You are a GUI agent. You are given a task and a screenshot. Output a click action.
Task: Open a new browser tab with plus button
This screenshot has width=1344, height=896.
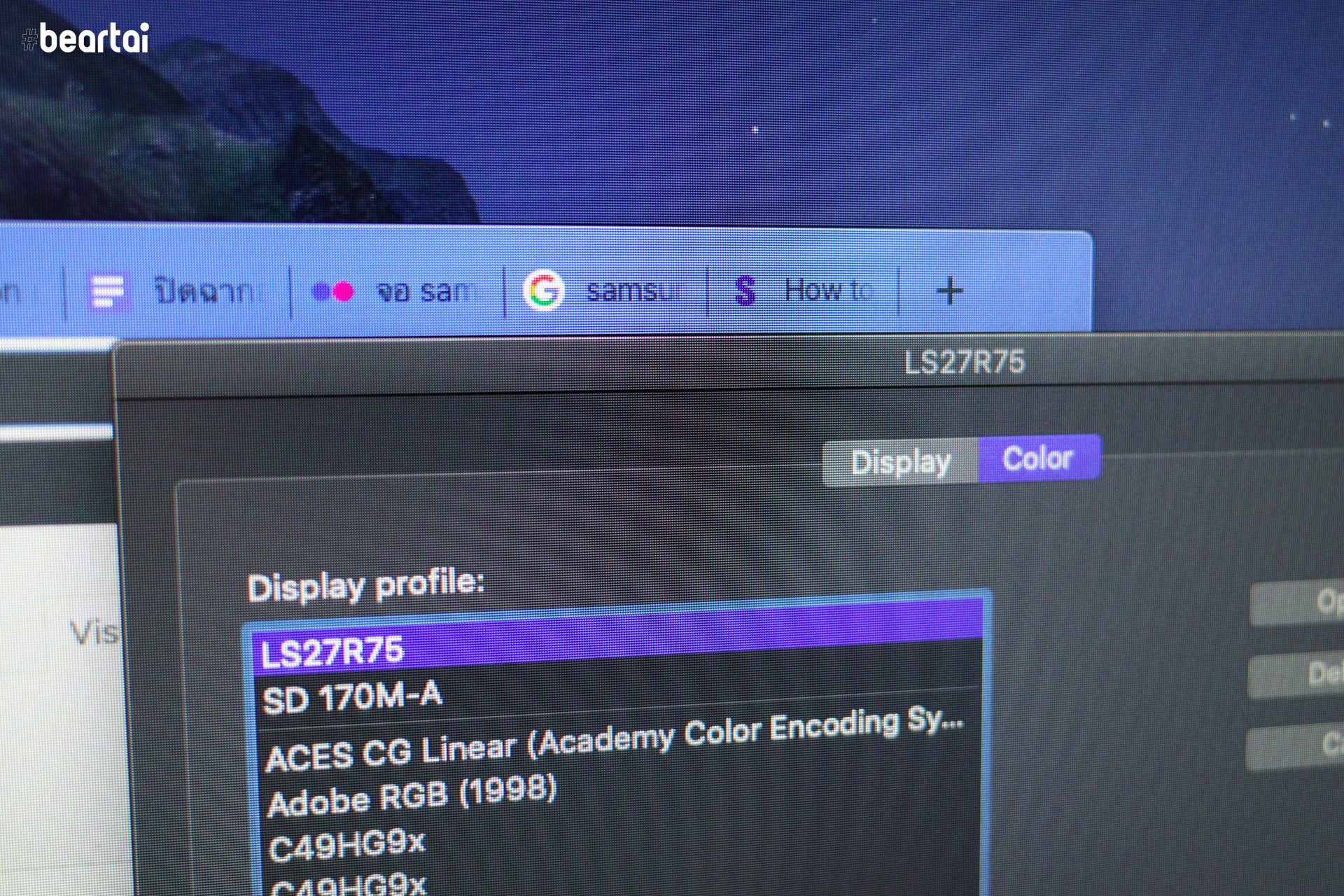[950, 290]
